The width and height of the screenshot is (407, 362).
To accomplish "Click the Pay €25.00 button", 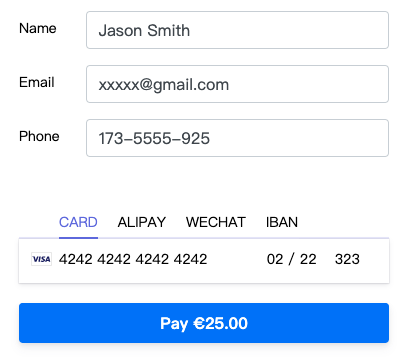I will point(204,323).
